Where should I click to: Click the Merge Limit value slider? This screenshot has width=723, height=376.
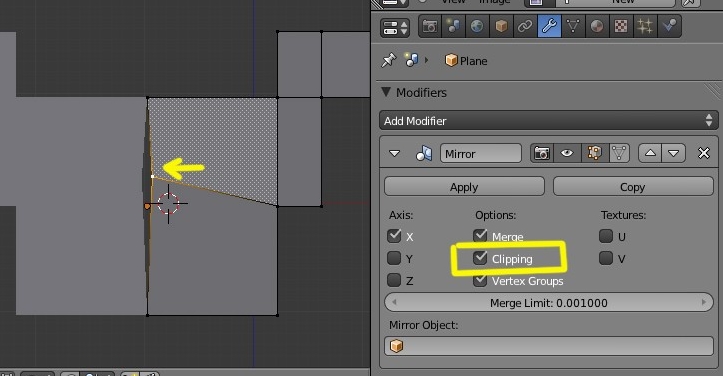pyautogui.click(x=549, y=303)
